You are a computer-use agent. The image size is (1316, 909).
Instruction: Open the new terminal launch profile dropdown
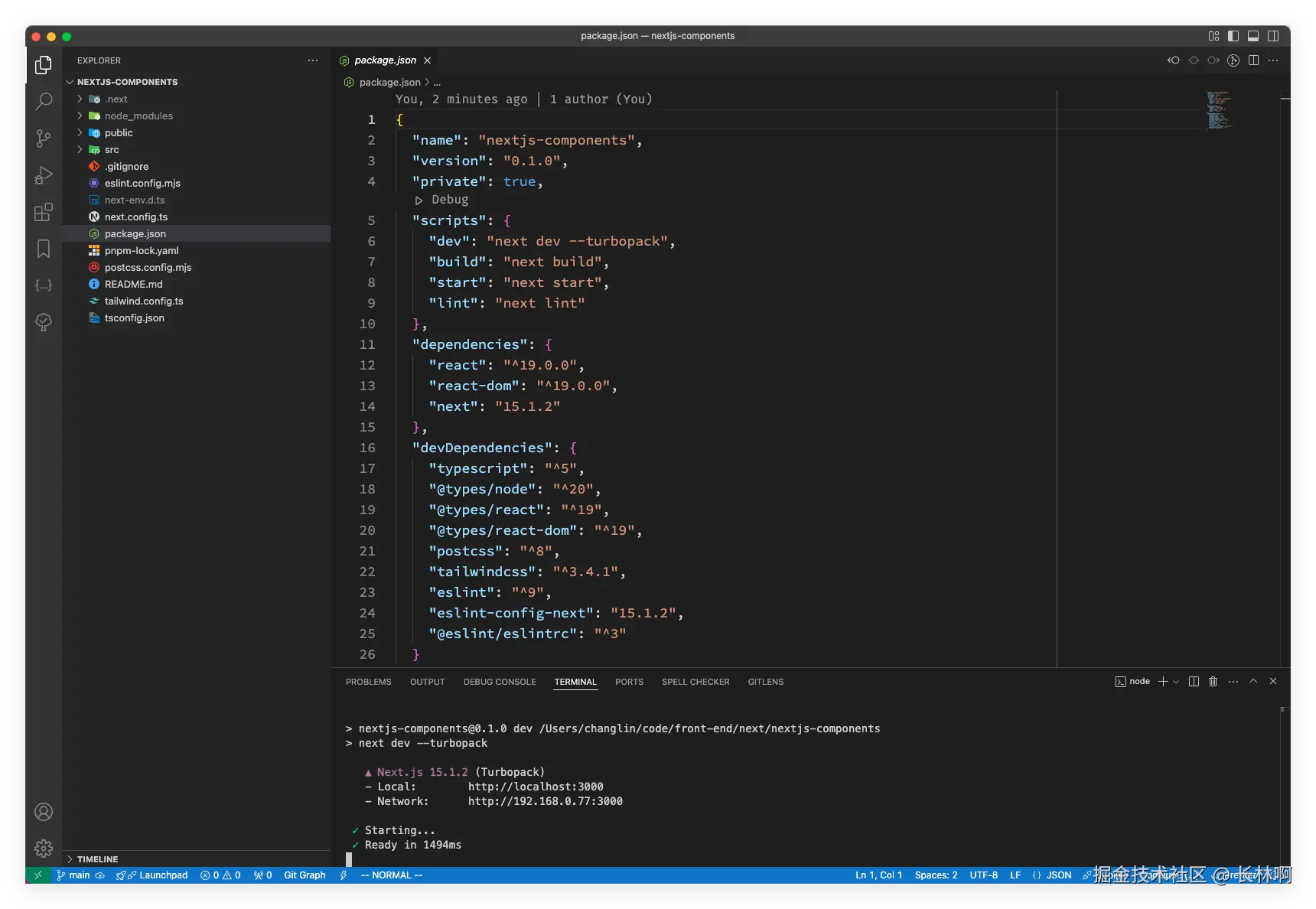[x=1176, y=682]
